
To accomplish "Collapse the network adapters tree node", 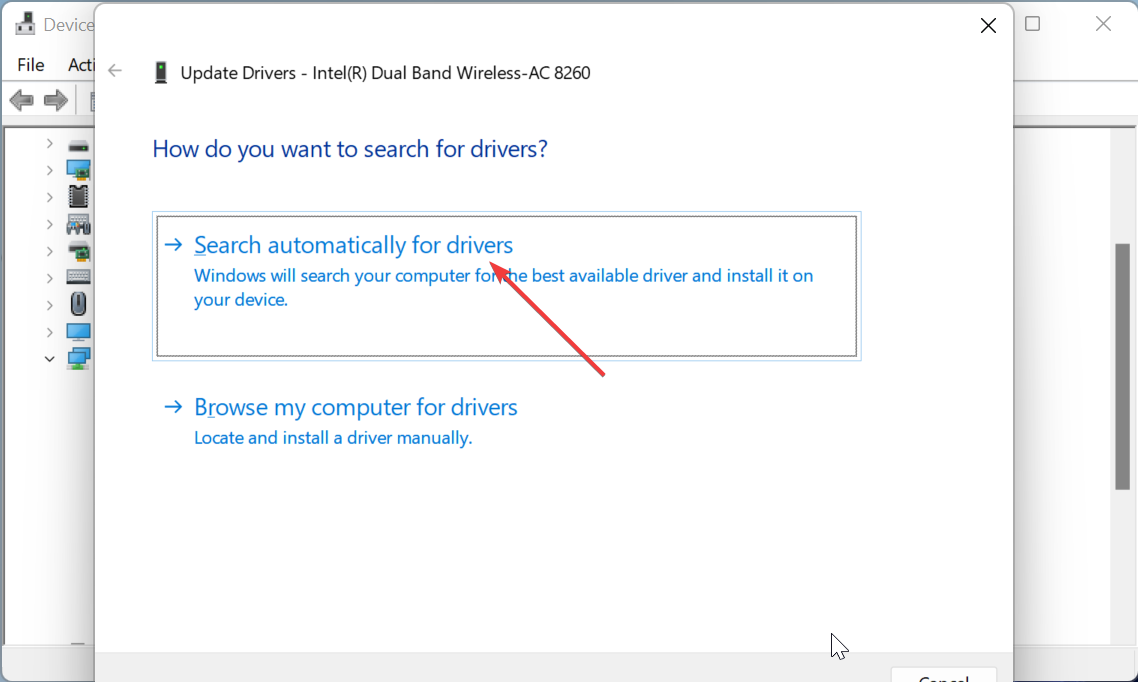I will pyautogui.click(x=49, y=358).
